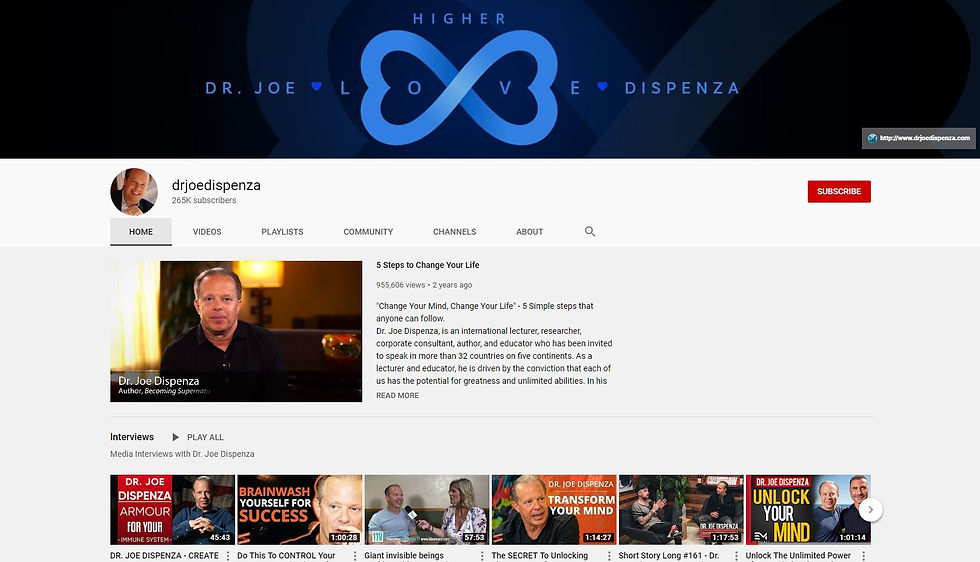Image resolution: width=980 pixels, height=562 pixels.
Task: Click 'Media Interviews with Dr. Joe Dispenza' text
Action: click(182, 454)
